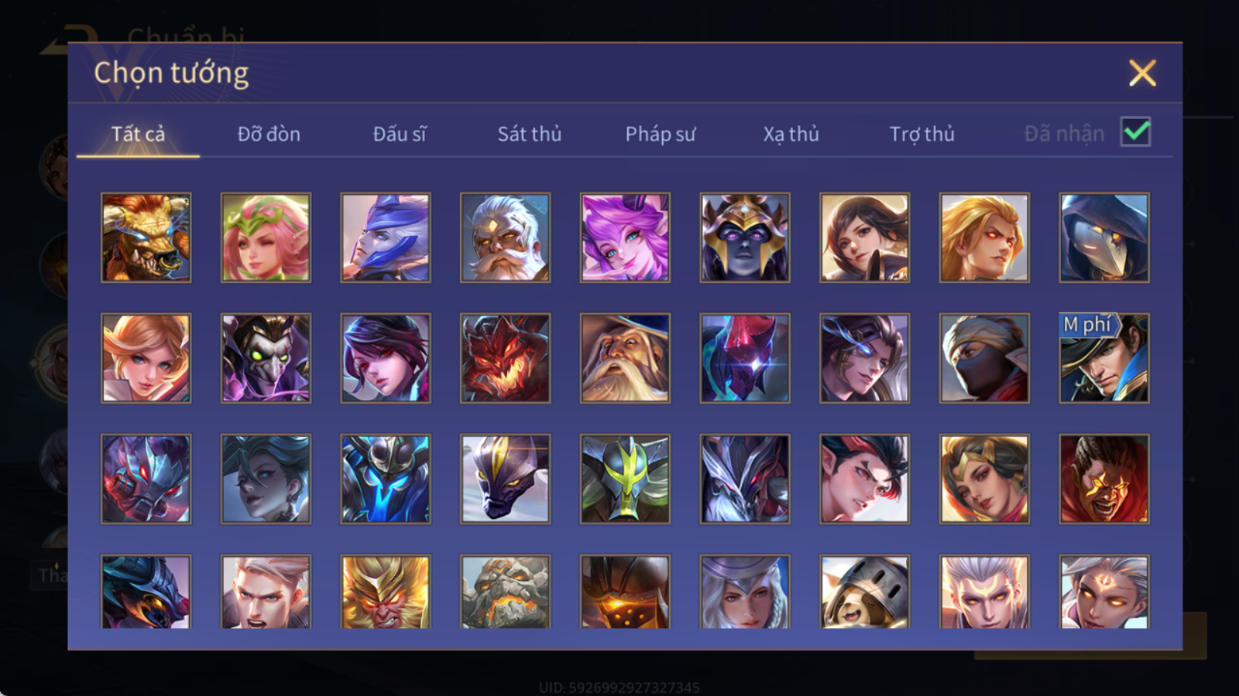Pick the red lava demon hero portrait
The height and width of the screenshot is (696, 1239).
[x=505, y=358]
